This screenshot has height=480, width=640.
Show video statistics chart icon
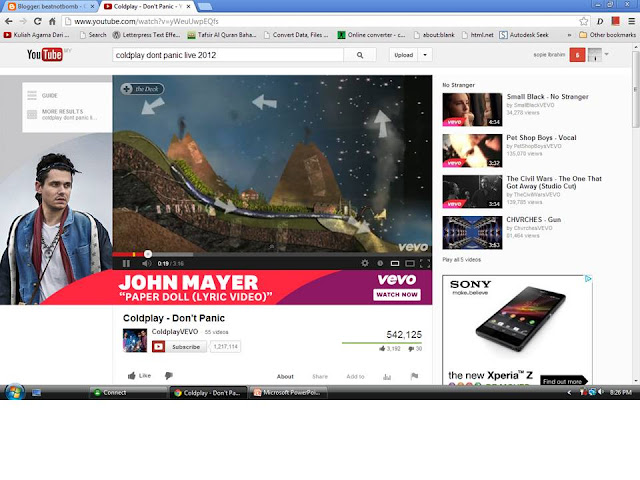(x=387, y=376)
